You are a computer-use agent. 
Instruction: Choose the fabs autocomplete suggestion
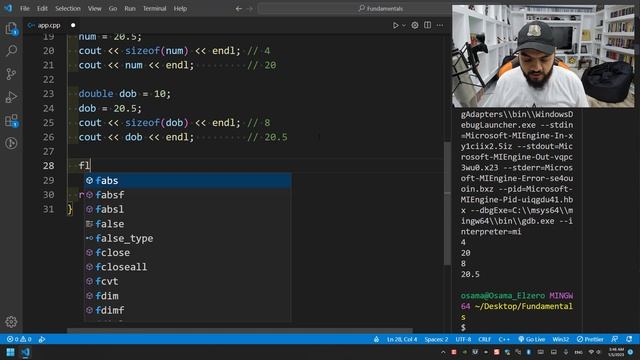(x=188, y=180)
